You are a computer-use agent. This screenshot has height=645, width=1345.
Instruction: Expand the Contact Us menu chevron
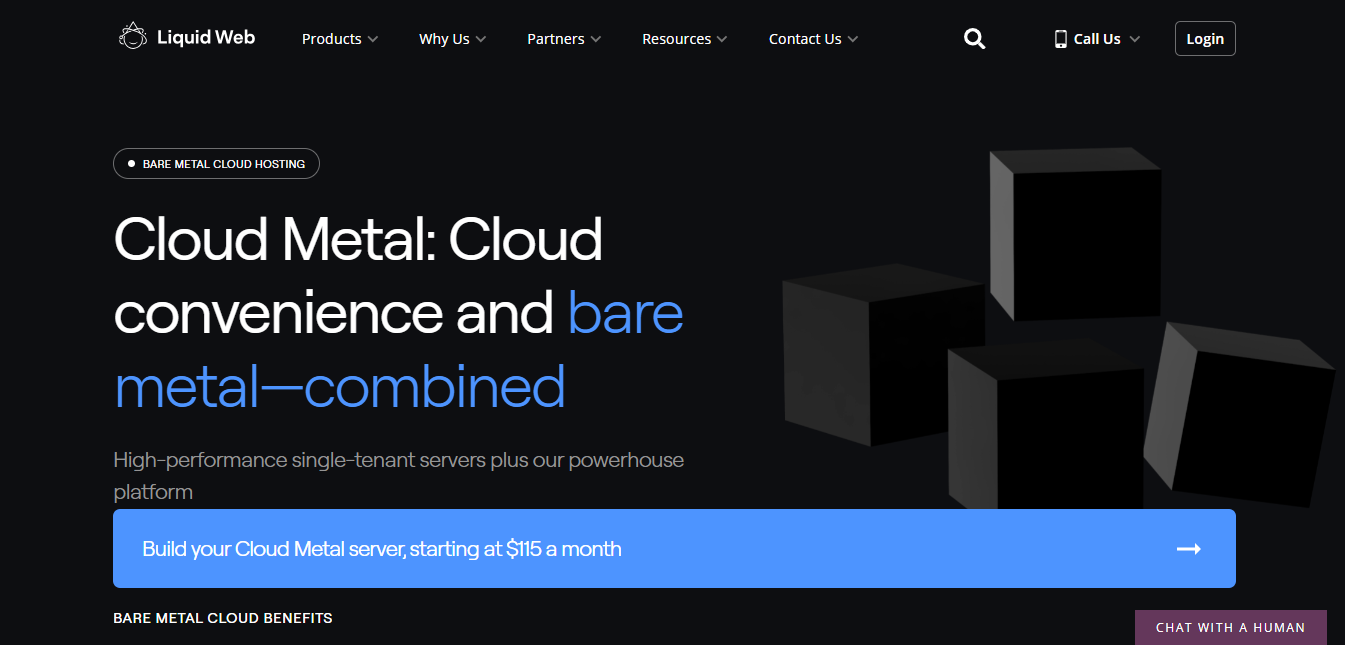point(854,39)
